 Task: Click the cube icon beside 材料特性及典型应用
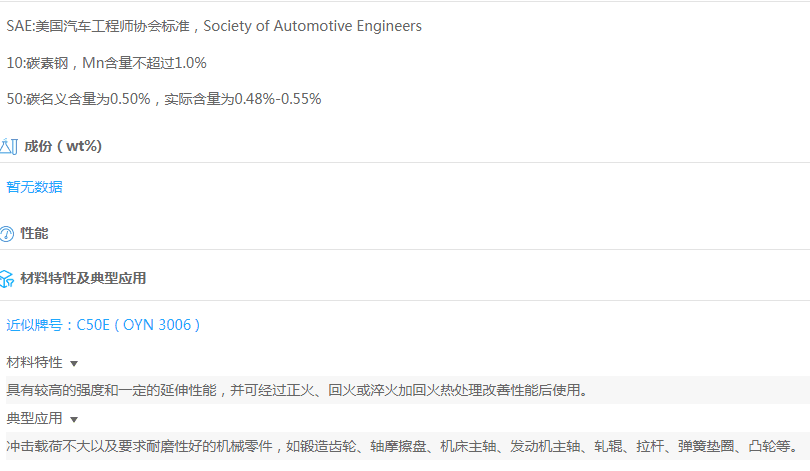tap(7, 278)
